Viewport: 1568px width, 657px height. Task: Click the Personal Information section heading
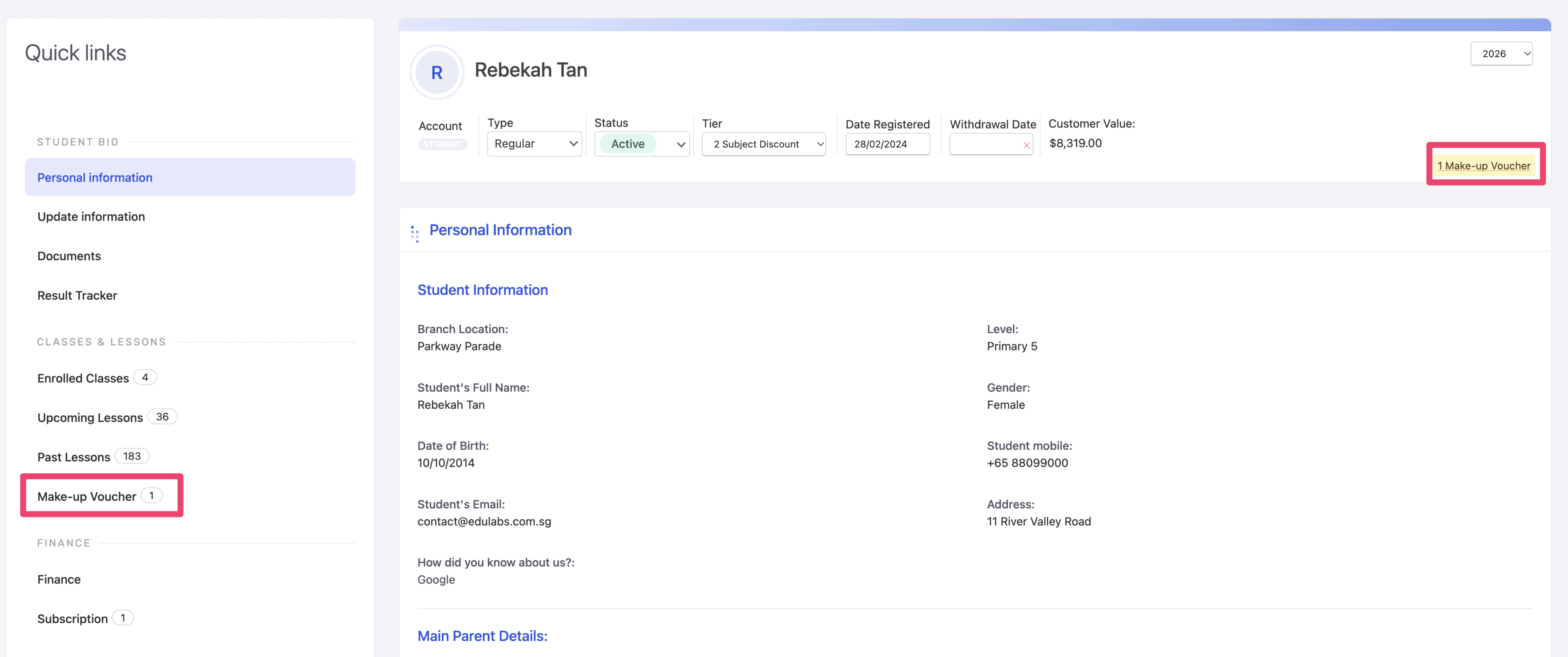click(x=500, y=230)
